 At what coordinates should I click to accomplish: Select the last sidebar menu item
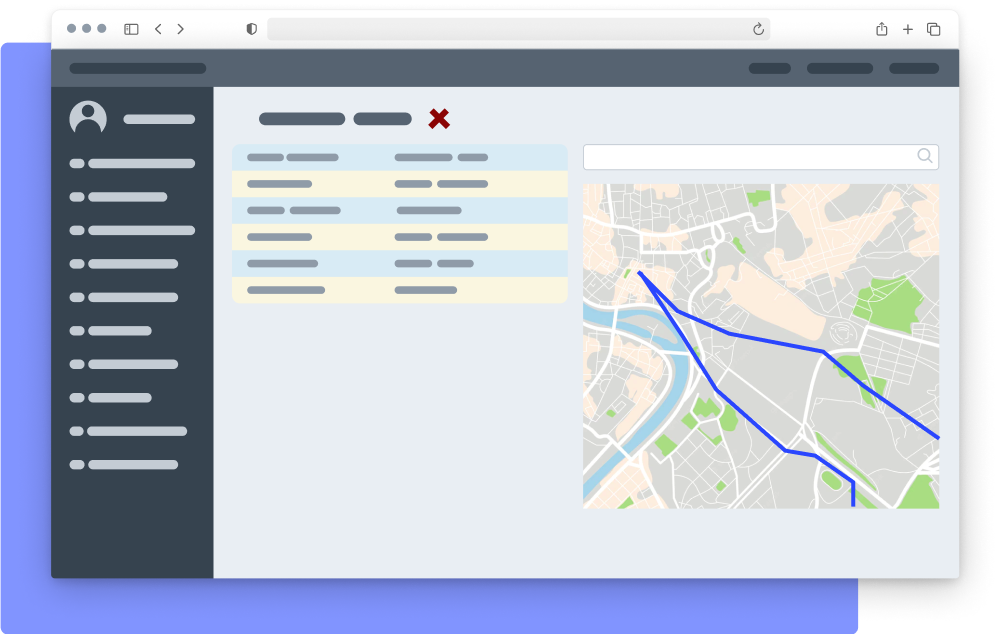(x=125, y=465)
